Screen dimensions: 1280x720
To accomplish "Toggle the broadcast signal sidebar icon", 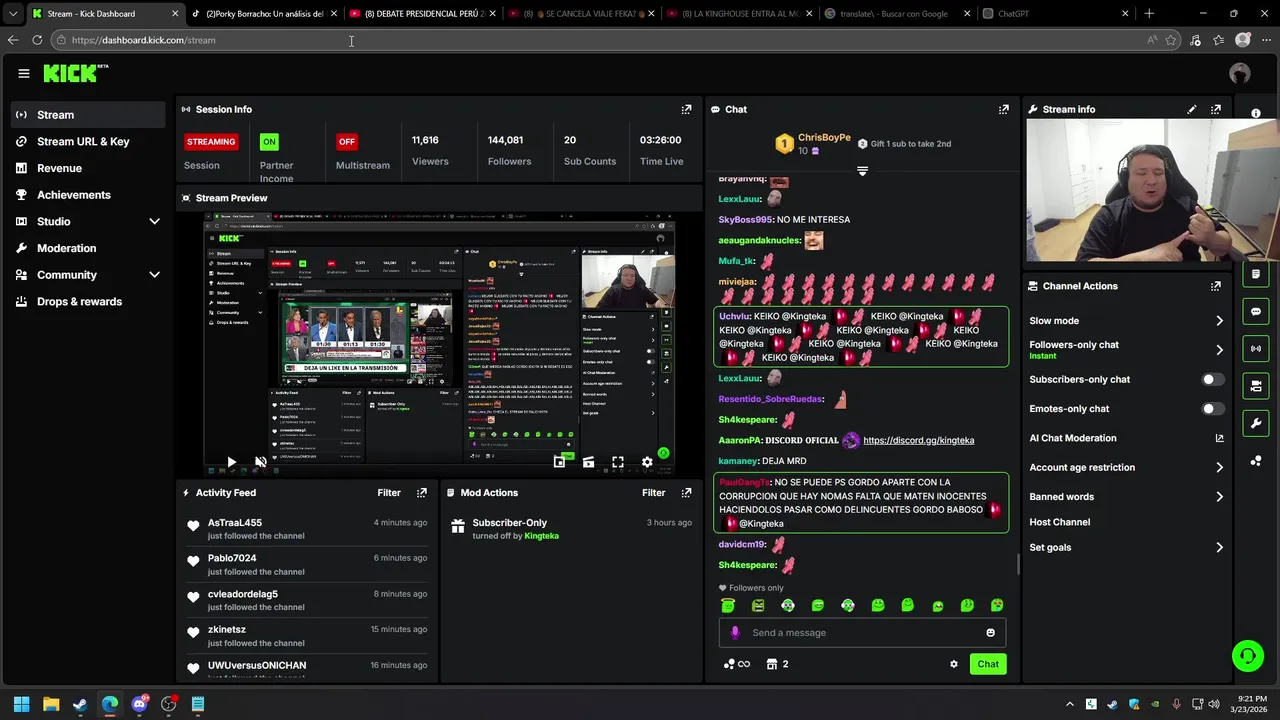I will click(x=1256, y=348).
